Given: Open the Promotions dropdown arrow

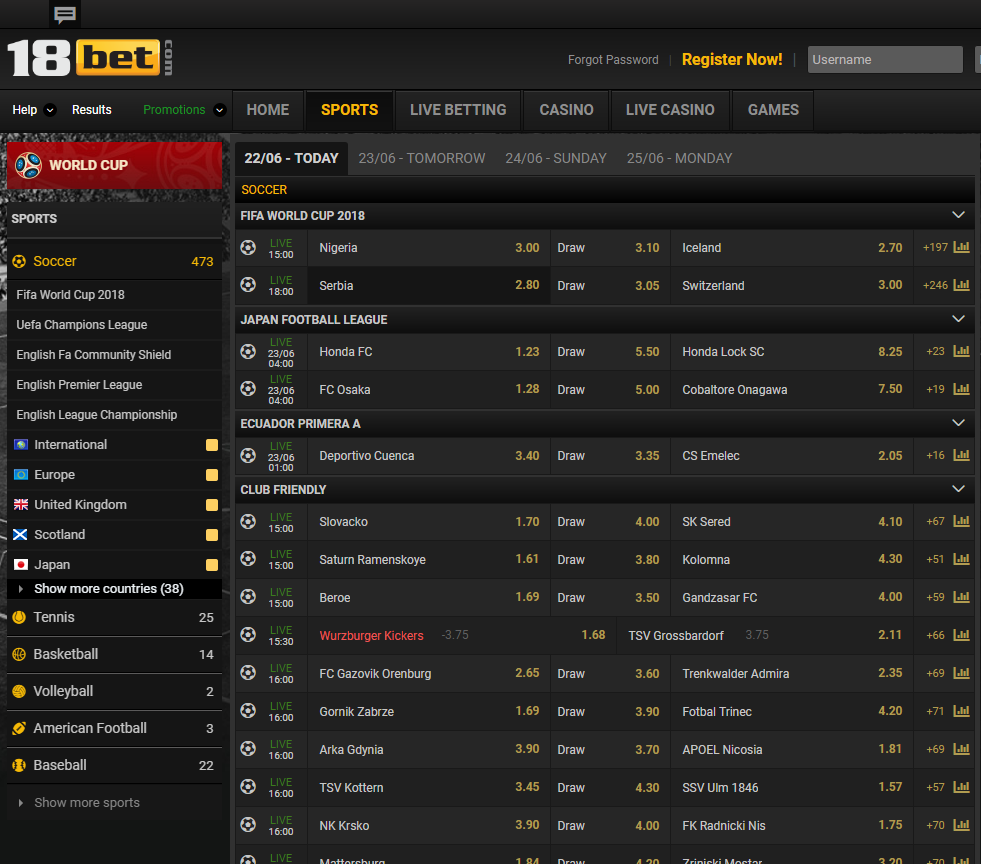Looking at the screenshot, I should click(x=220, y=110).
